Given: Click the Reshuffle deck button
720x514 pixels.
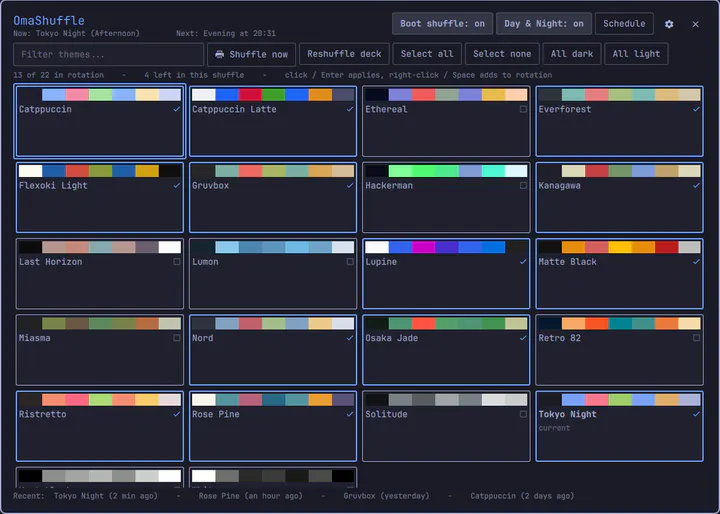Looking at the screenshot, I should coord(344,54).
